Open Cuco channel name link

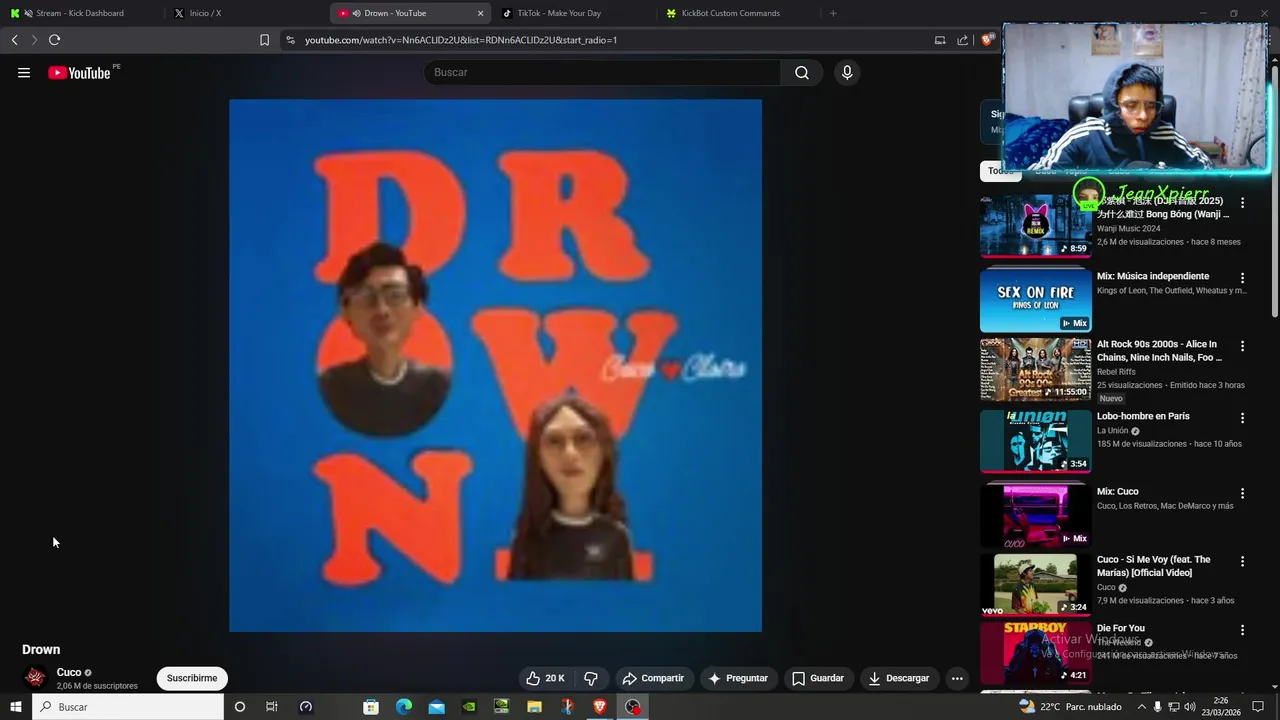click(x=69, y=672)
